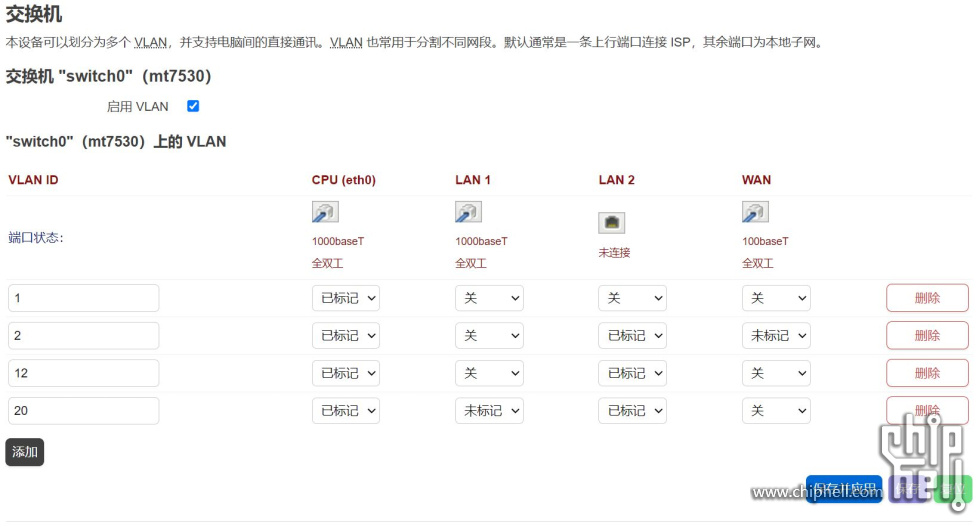Open WAN dropdown for VLAN 20
Viewport: 979px width, 527px height.
pos(776,411)
